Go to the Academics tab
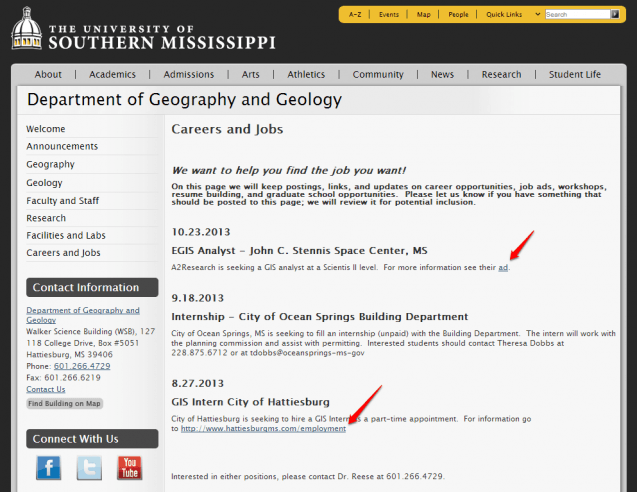 (112, 74)
